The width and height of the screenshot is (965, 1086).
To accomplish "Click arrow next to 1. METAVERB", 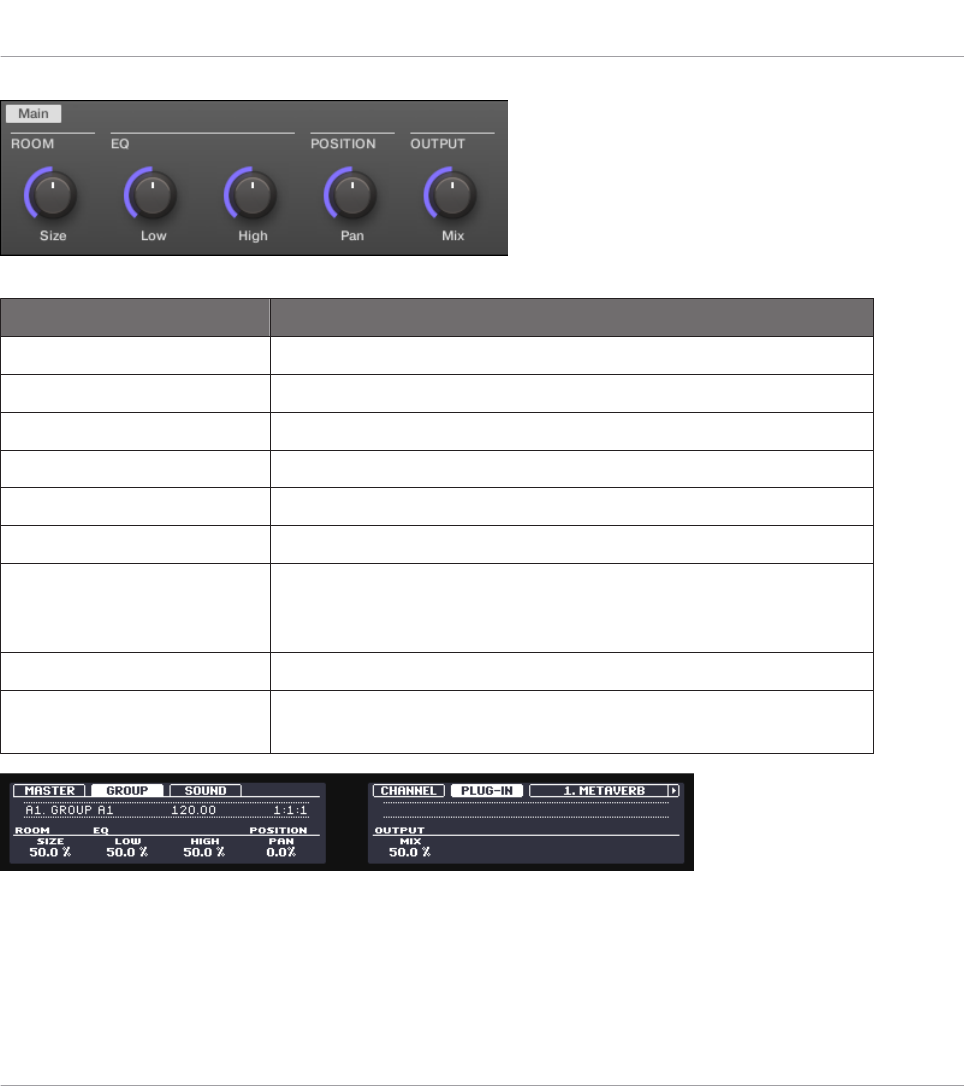I will [673, 790].
